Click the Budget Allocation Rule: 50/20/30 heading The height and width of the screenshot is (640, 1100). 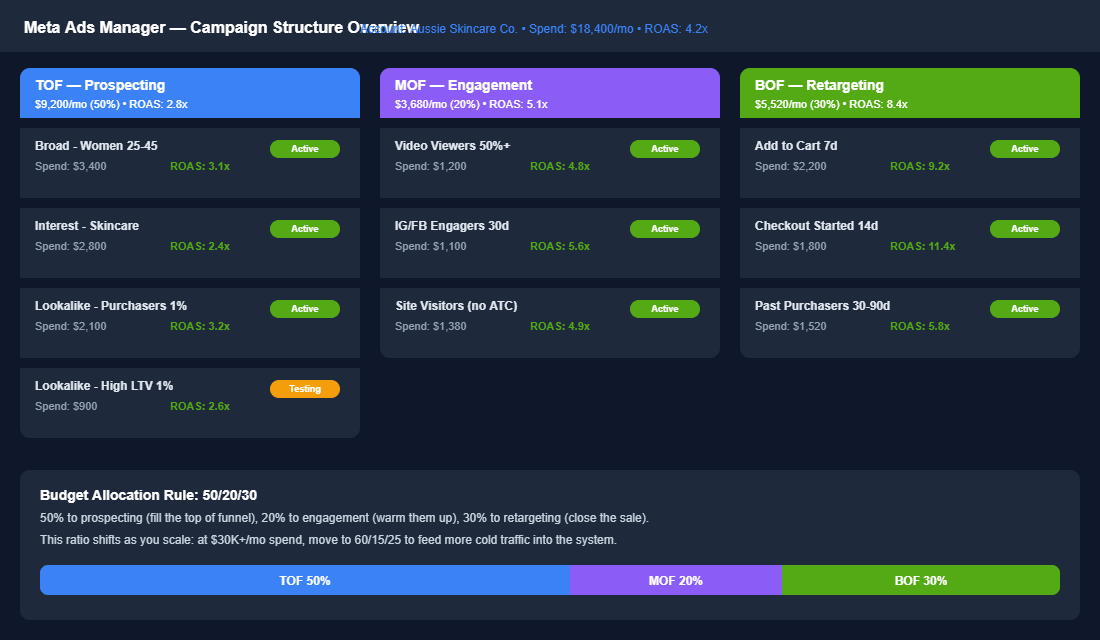click(149, 495)
